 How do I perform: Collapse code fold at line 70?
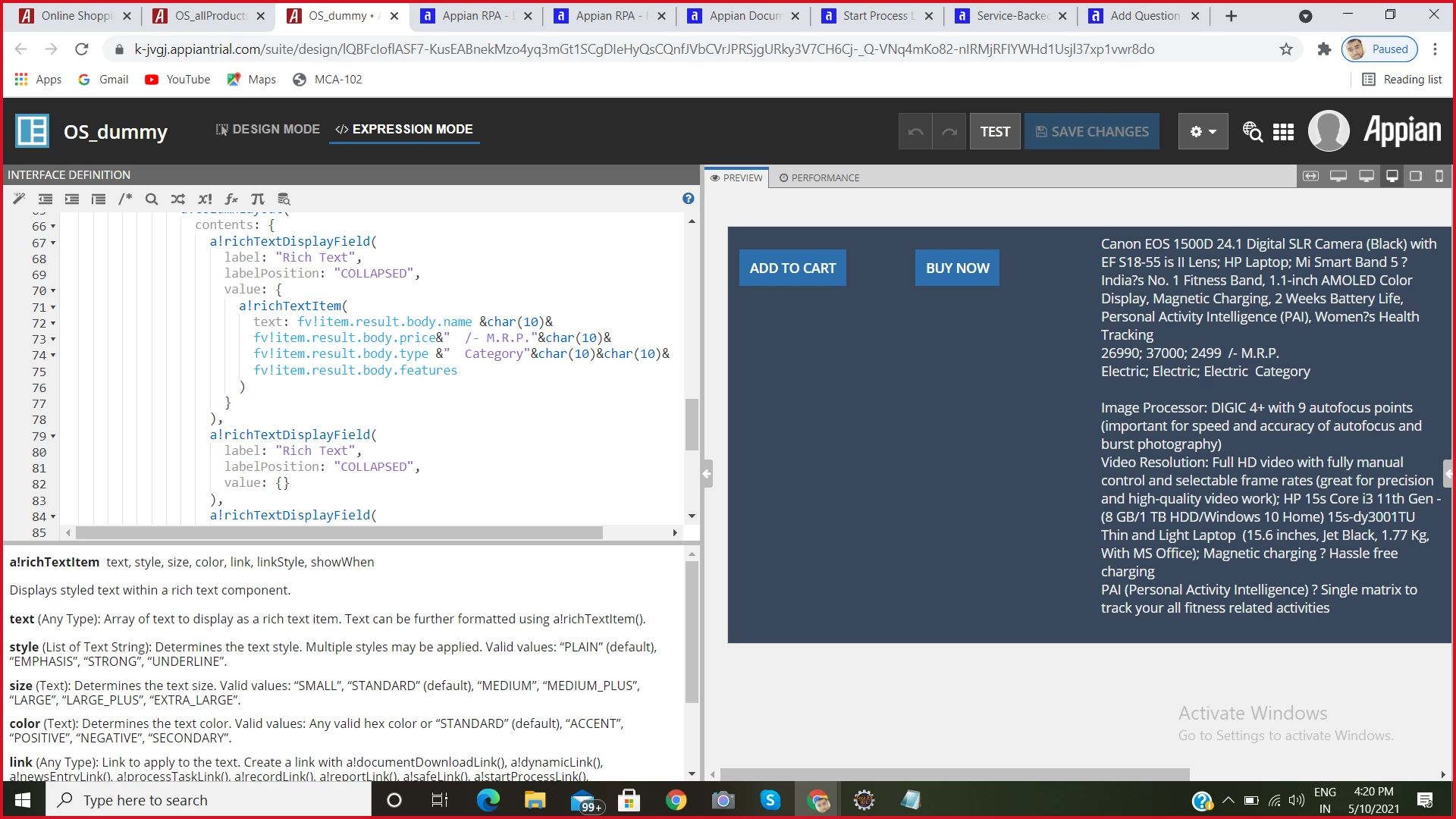click(53, 291)
